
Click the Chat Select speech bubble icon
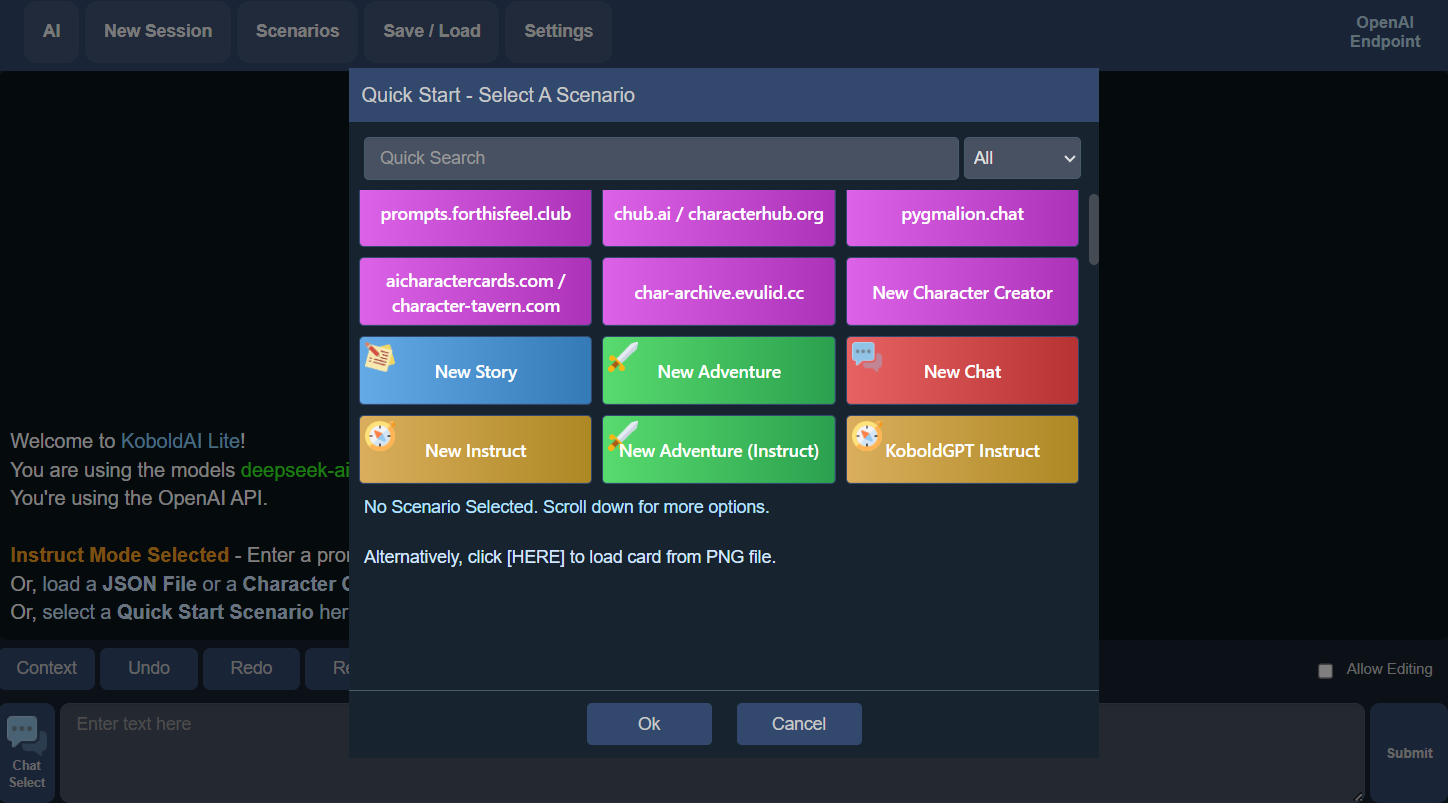point(27,736)
